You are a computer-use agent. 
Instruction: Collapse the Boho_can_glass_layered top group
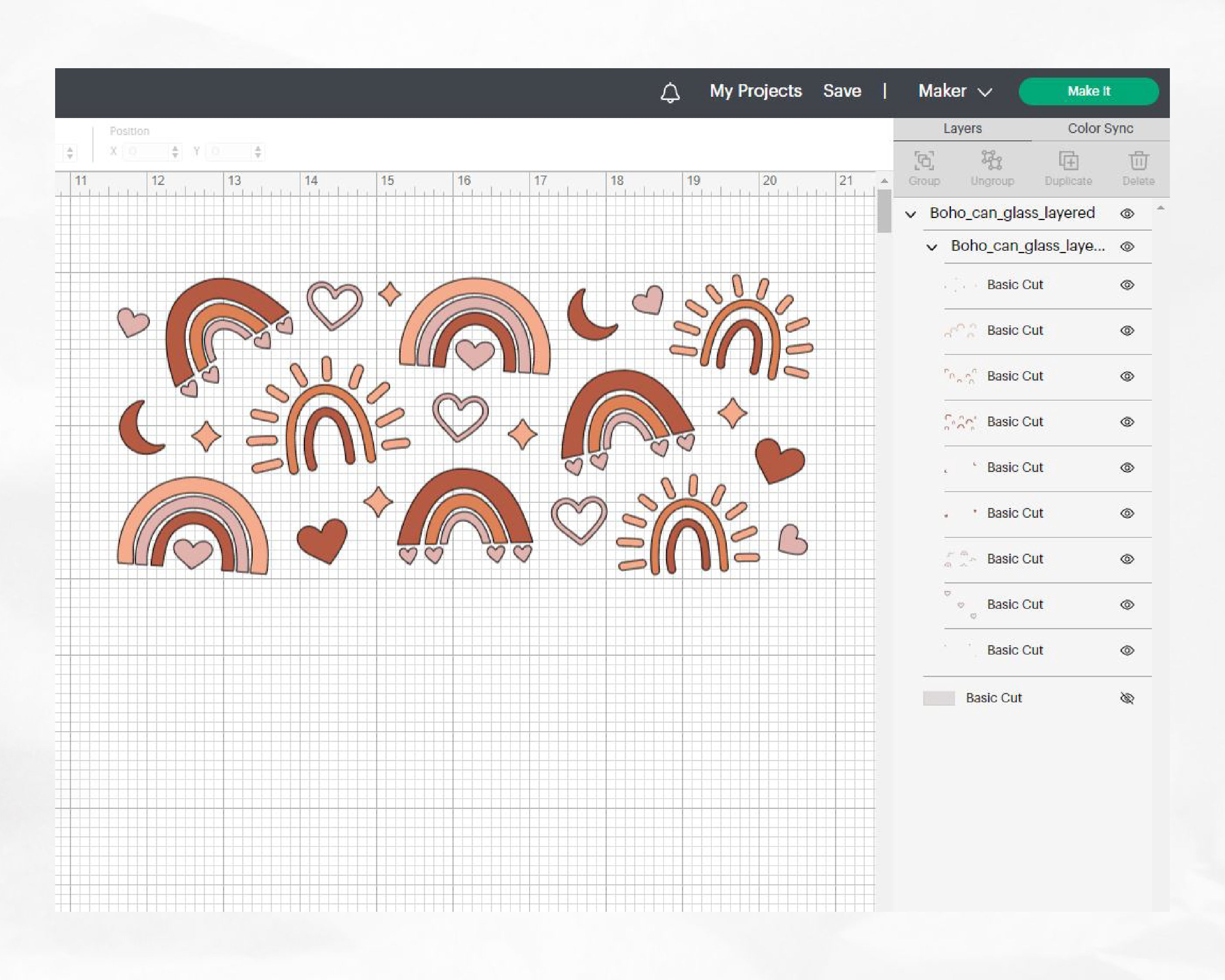tap(910, 214)
